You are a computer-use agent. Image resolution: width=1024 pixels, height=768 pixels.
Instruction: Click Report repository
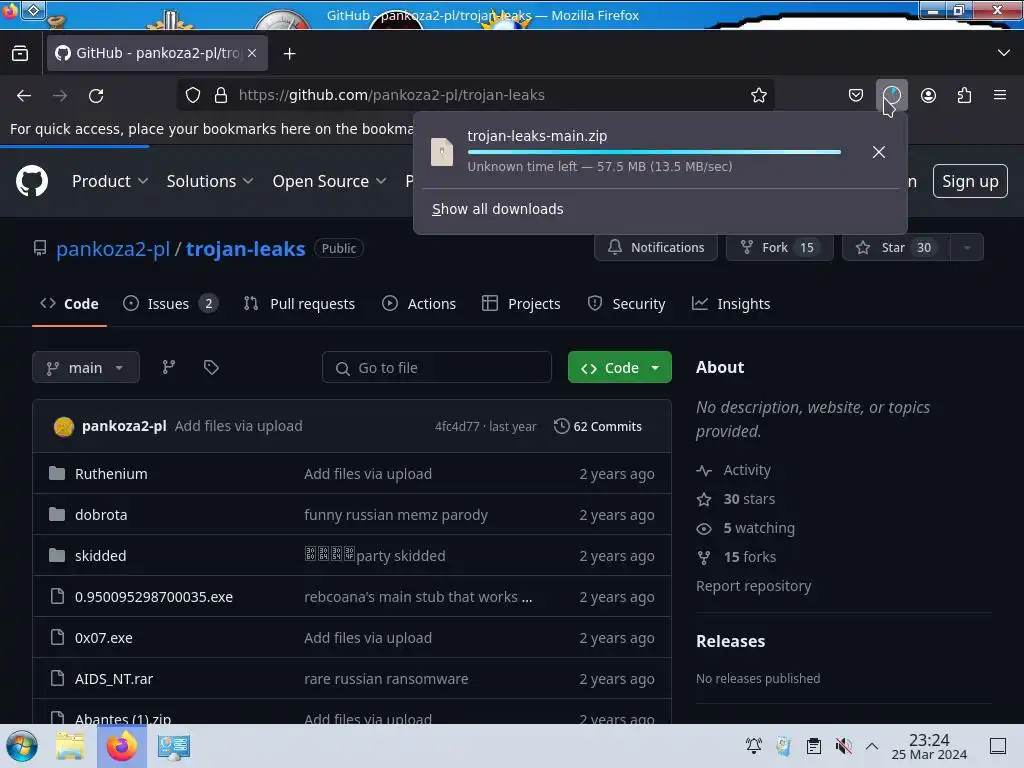click(x=753, y=586)
